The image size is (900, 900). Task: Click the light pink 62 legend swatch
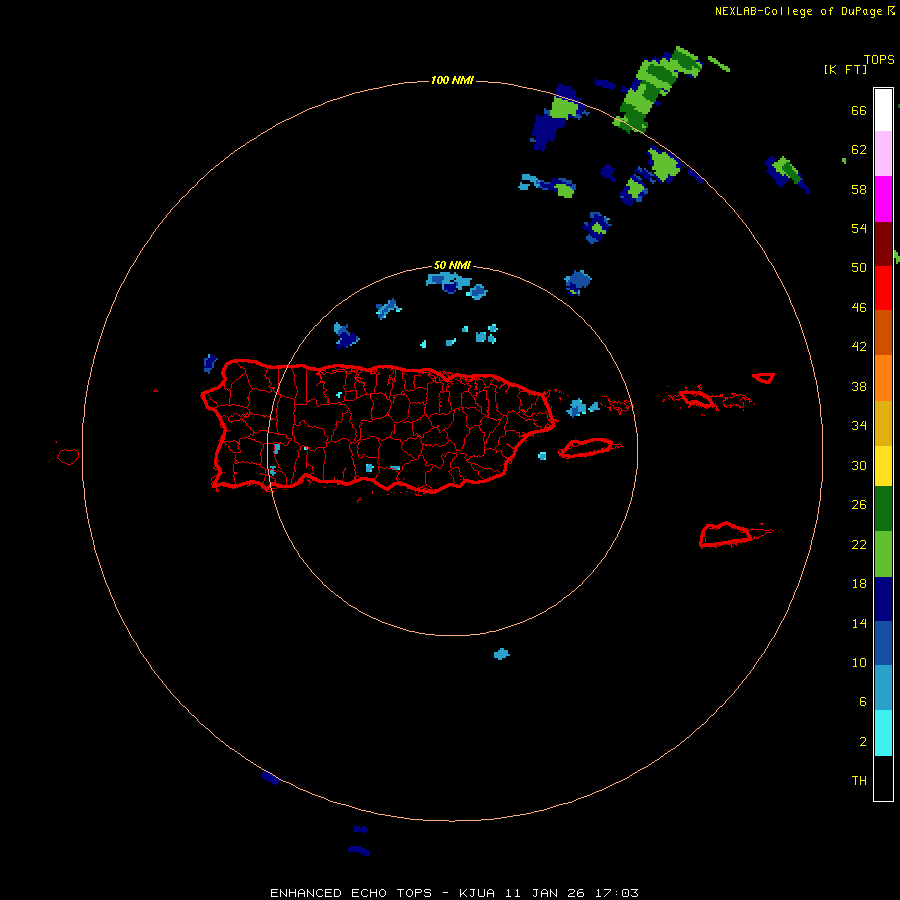click(883, 154)
